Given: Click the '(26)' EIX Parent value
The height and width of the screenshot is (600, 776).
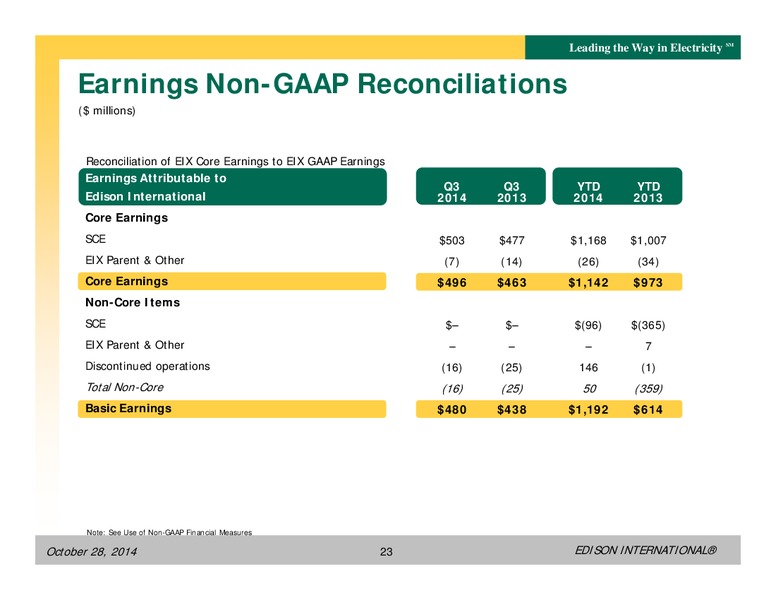Looking at the screenshot, I should (588, 261).
